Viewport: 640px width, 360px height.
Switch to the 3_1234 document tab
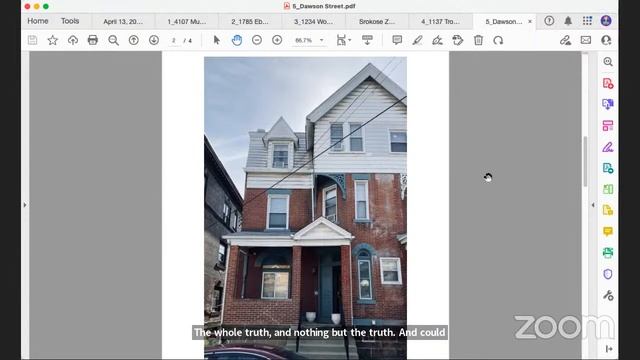coord(313,21)
